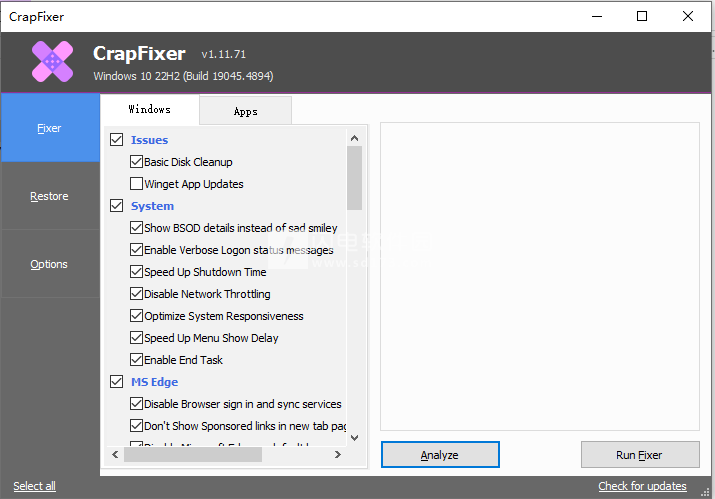Click the horizontal scrollbar thumb

tap(193, 454)
